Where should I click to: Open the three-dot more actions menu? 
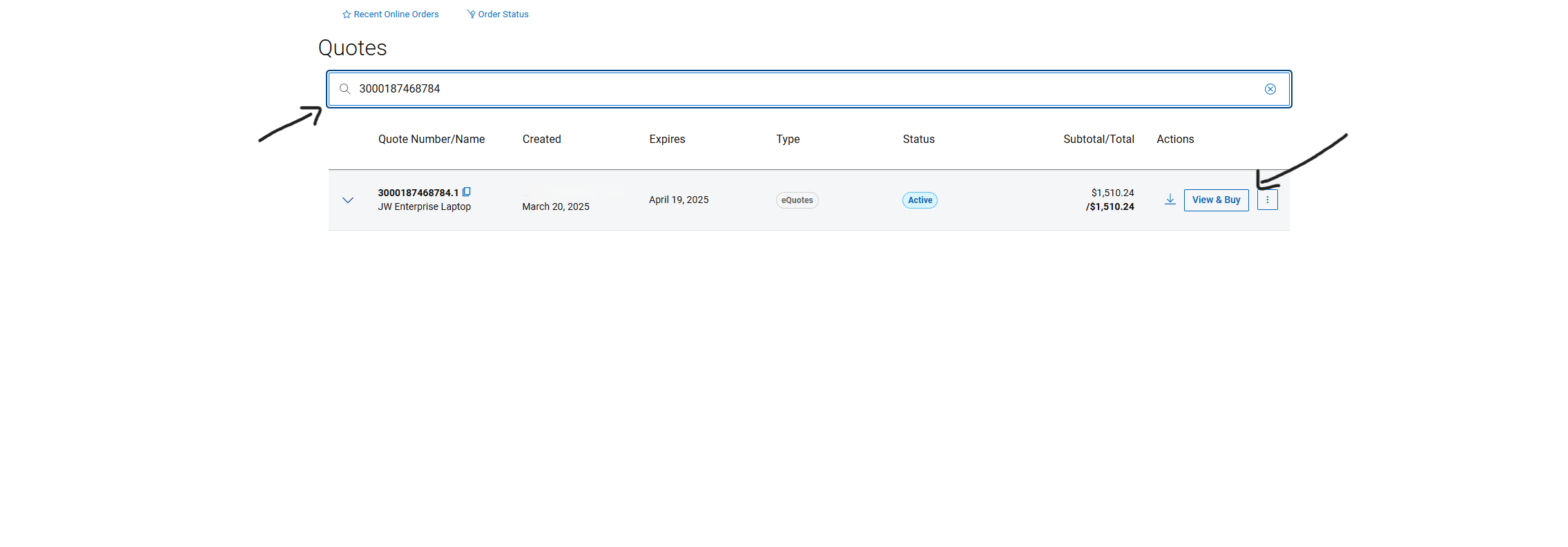coord(1267,200)
